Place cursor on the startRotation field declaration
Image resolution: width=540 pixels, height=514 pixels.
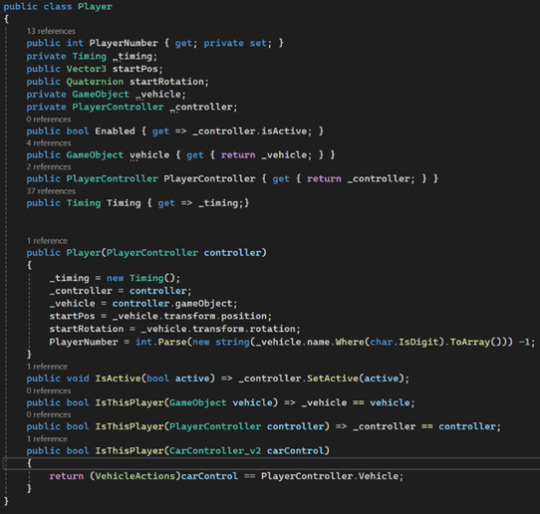click(167, 82)
